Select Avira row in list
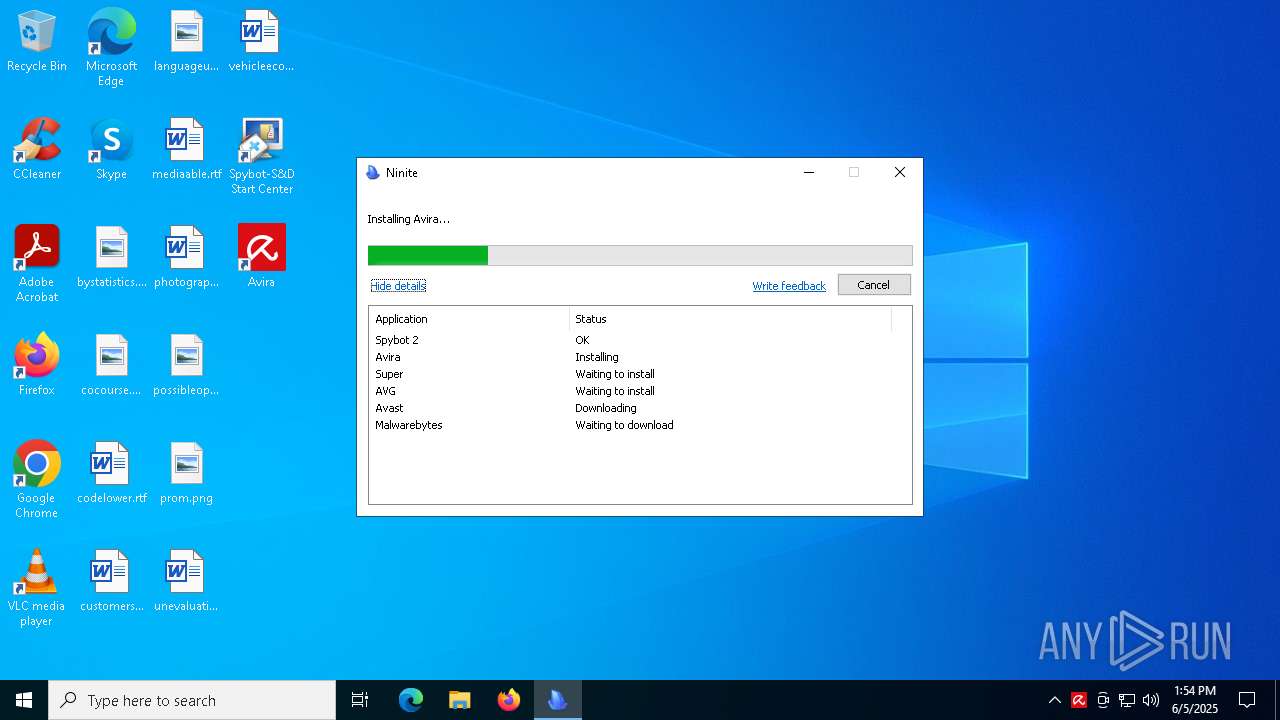This screenshot has height=720, width=1280. [640, 357]
